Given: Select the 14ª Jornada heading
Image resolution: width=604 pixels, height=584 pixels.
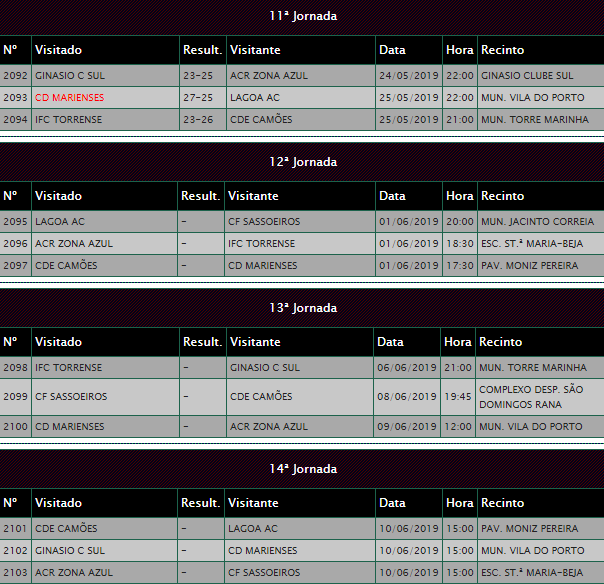Looking at the screenshot, I should [303, 469].
